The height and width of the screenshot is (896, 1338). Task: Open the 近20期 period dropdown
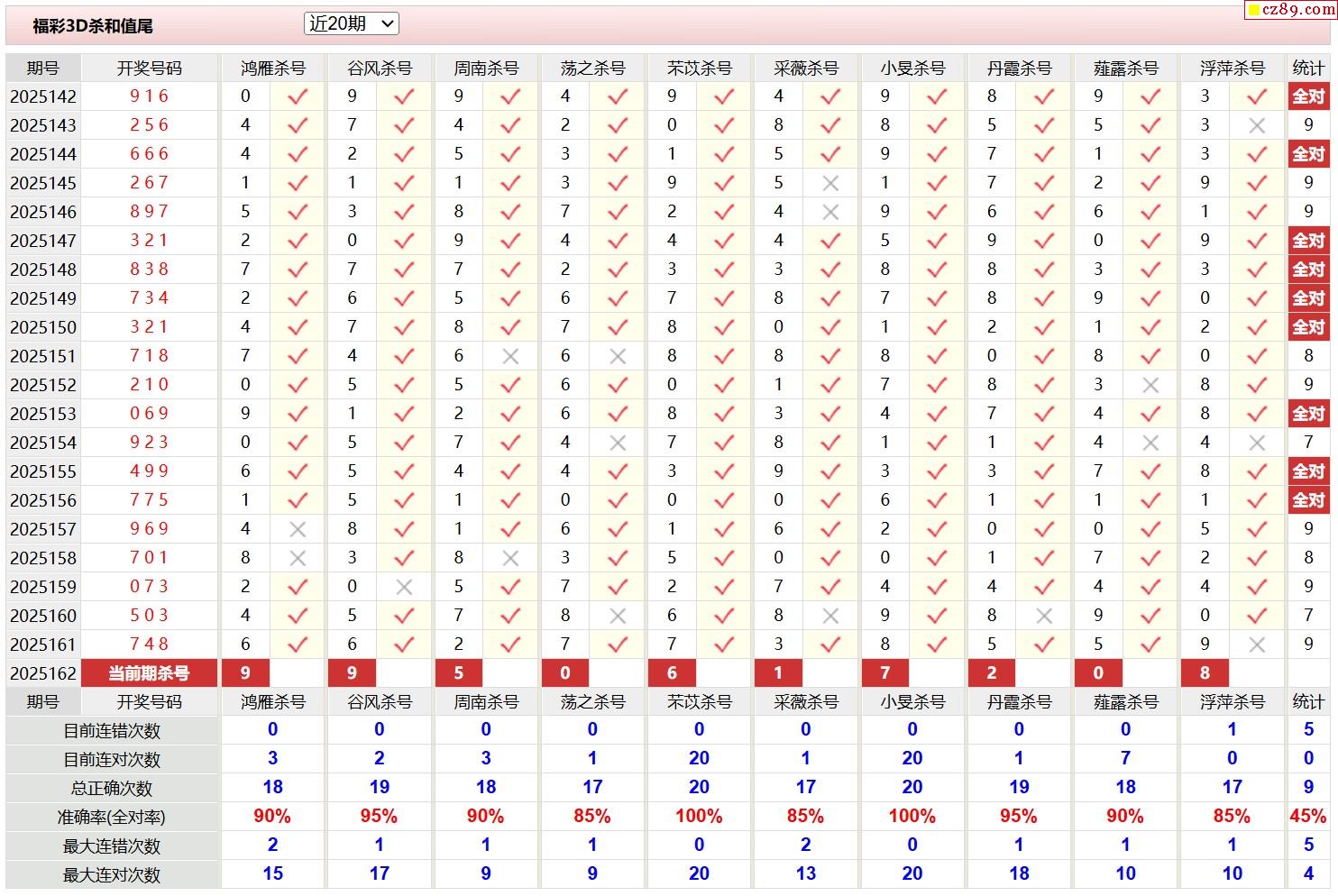coord(351,24)
